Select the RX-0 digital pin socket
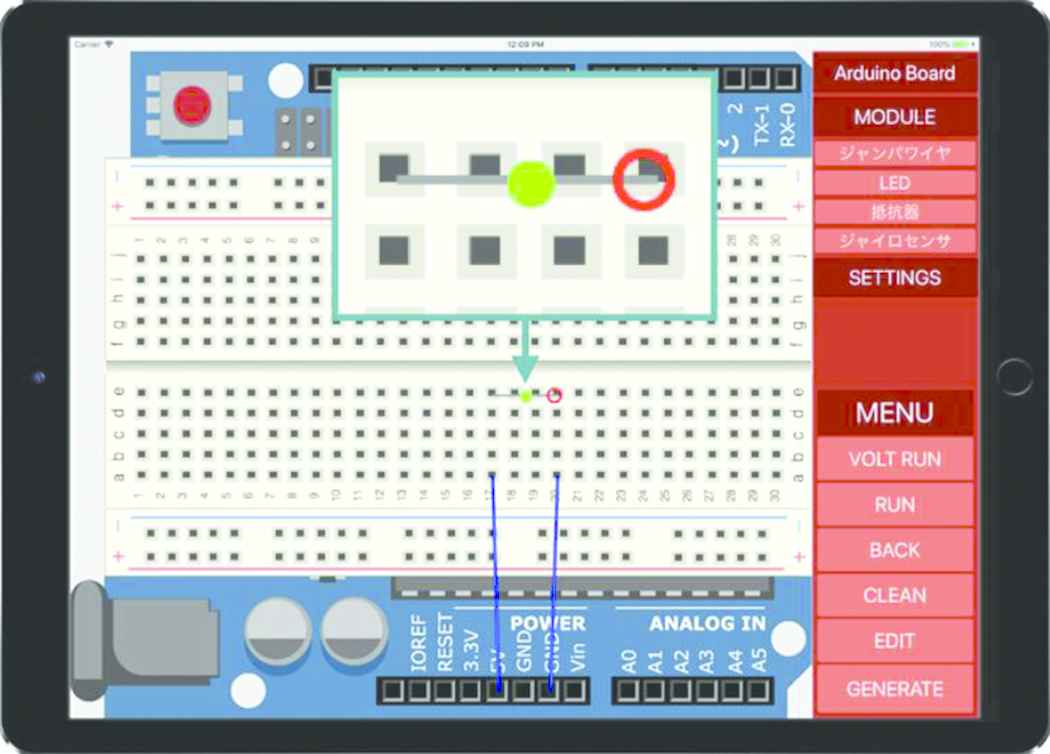1050x754 pixels. (x=785, y=78)
